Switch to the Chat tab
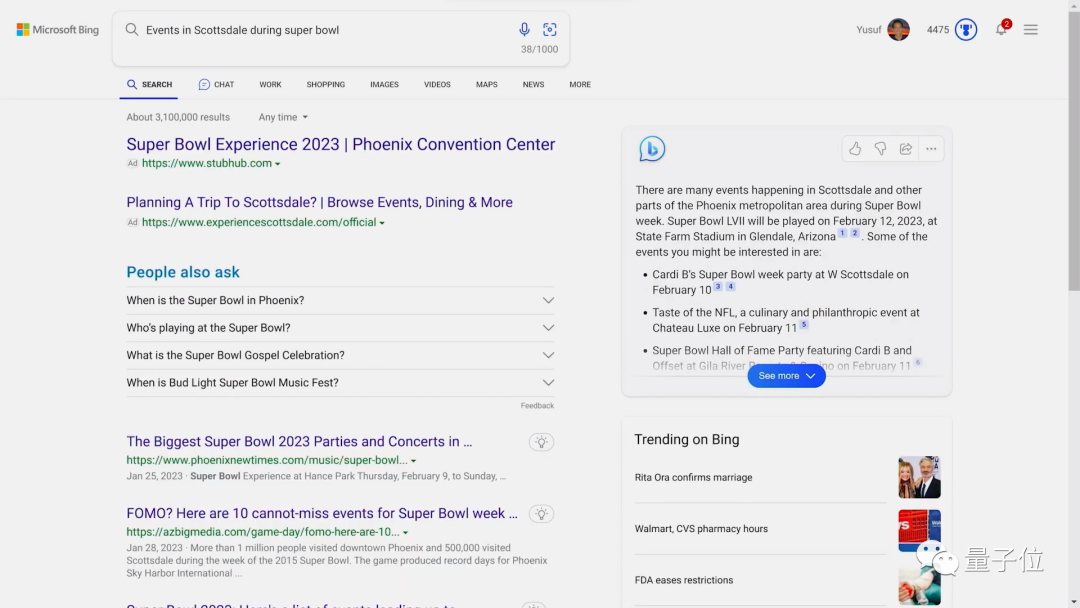 (216, 85)
